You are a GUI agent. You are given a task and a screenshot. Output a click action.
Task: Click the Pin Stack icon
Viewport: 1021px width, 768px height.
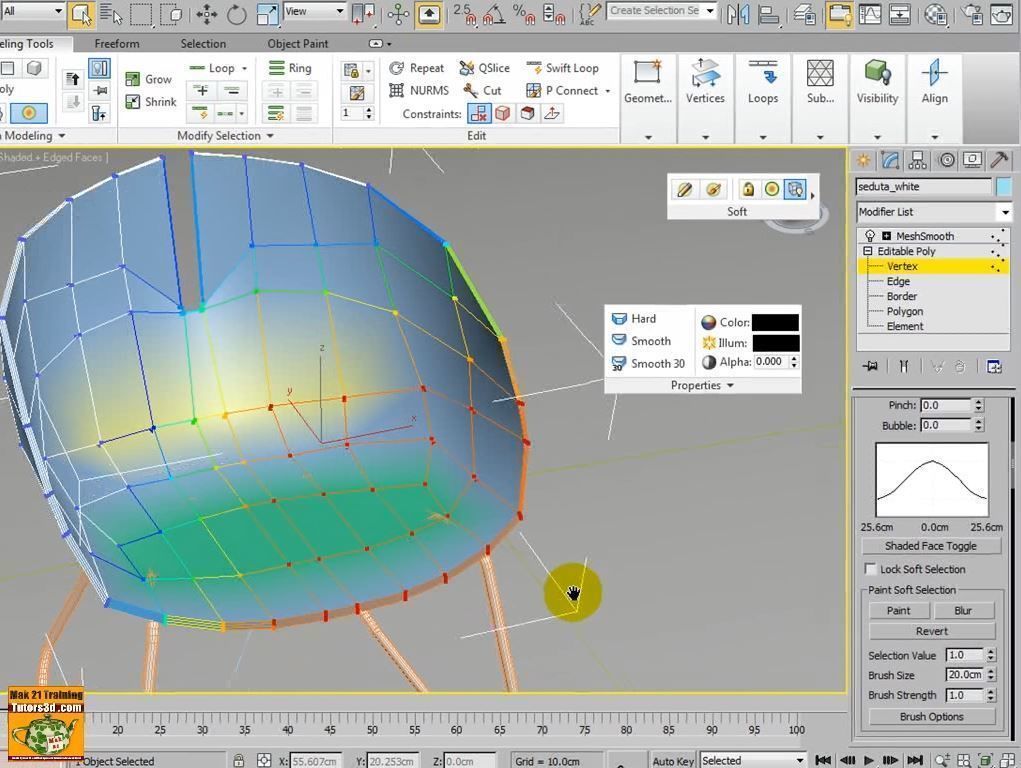(869, 366)
